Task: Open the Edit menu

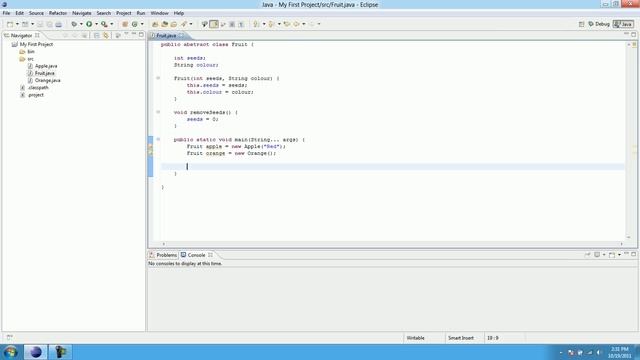Action: click(x=19, y=13)
